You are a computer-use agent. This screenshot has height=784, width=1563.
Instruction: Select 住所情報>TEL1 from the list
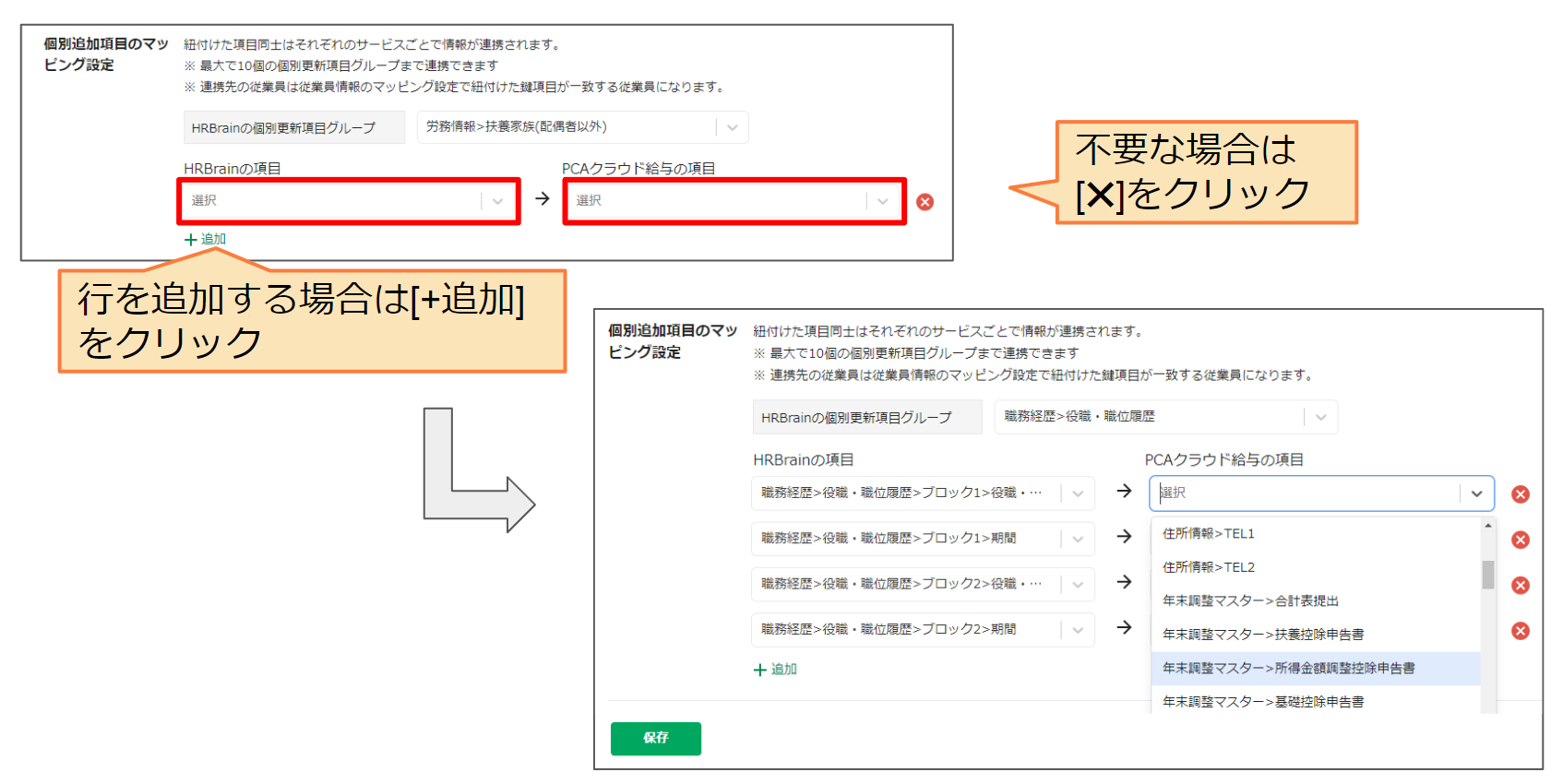1316,534
